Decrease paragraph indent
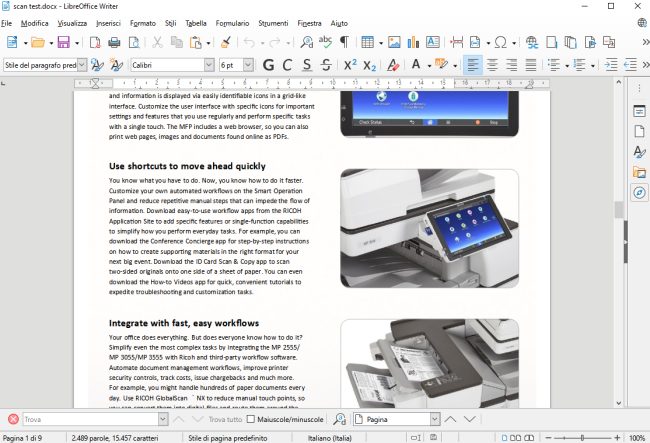Viewport: 650px width, 443px height. 630,65
